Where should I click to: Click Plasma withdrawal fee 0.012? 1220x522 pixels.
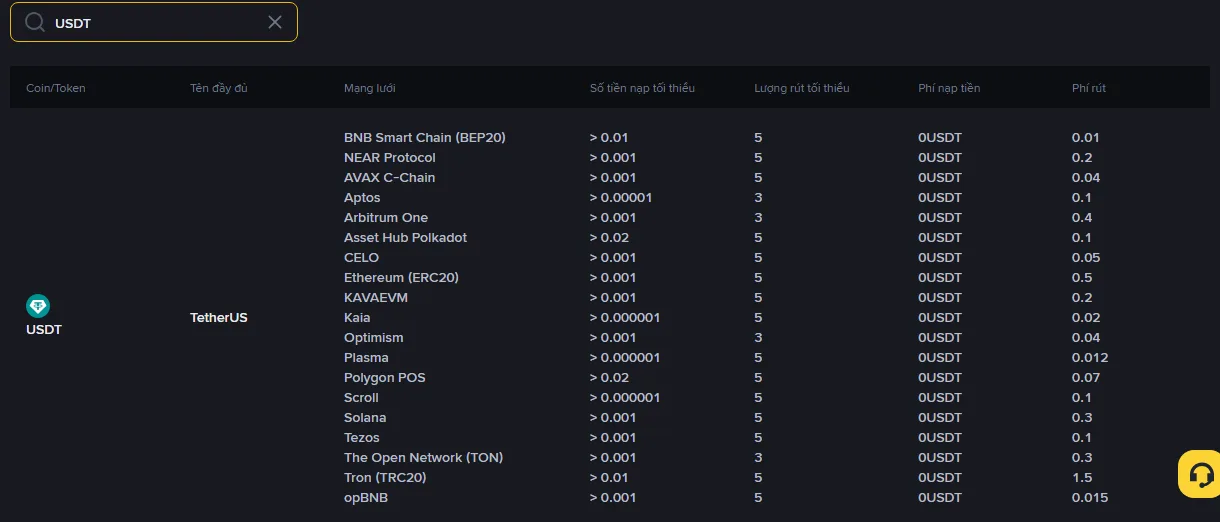[x=1090, y=357]
